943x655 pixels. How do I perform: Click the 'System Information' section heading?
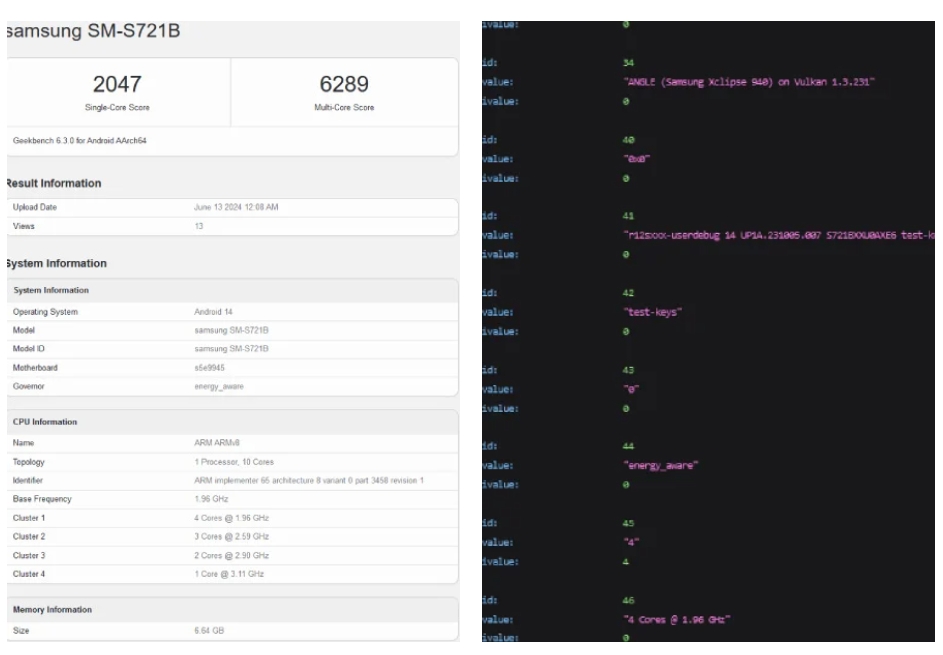click(x=57, y=263)
